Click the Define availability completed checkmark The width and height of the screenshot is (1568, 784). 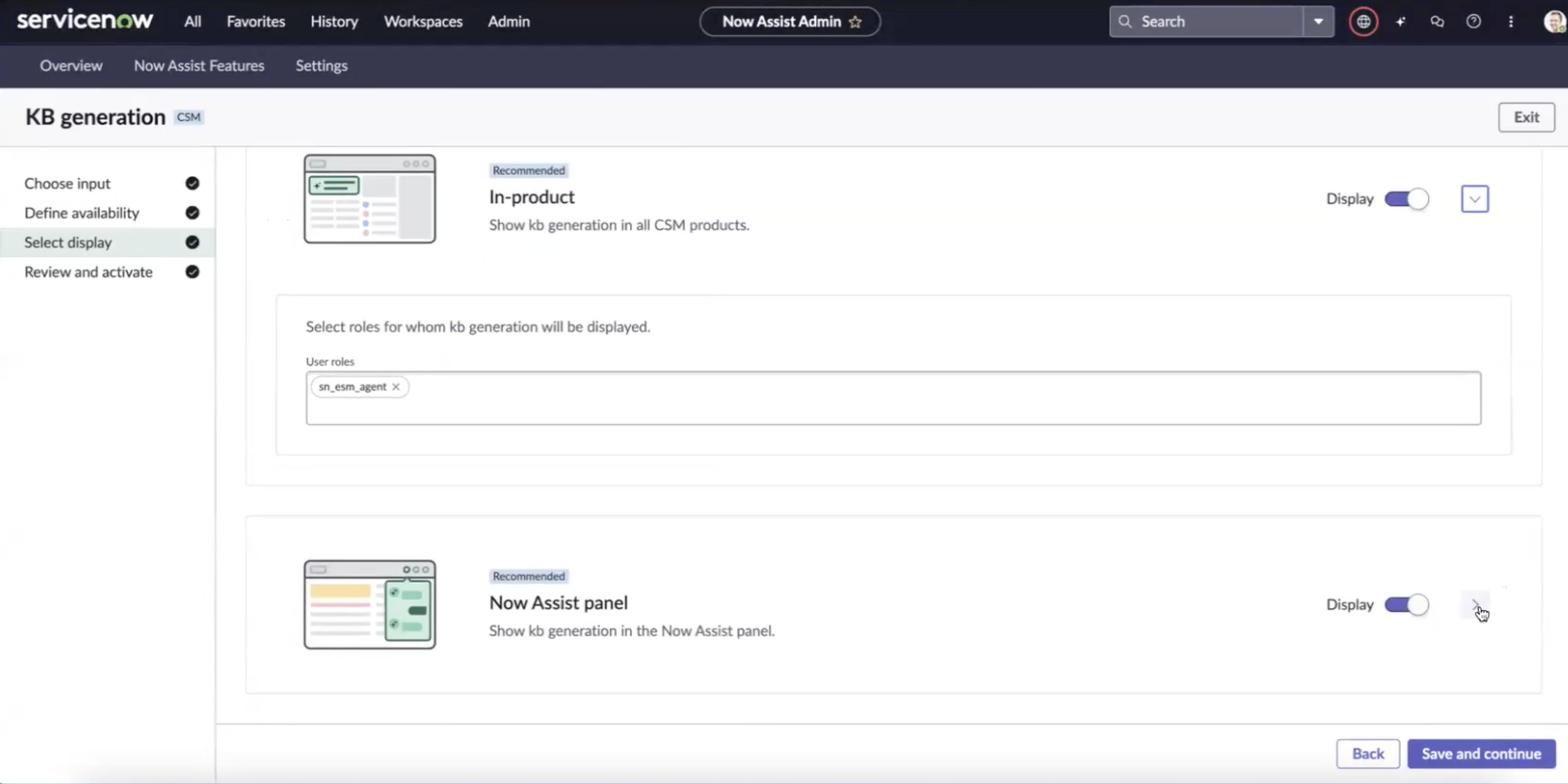tap(192, 212)
